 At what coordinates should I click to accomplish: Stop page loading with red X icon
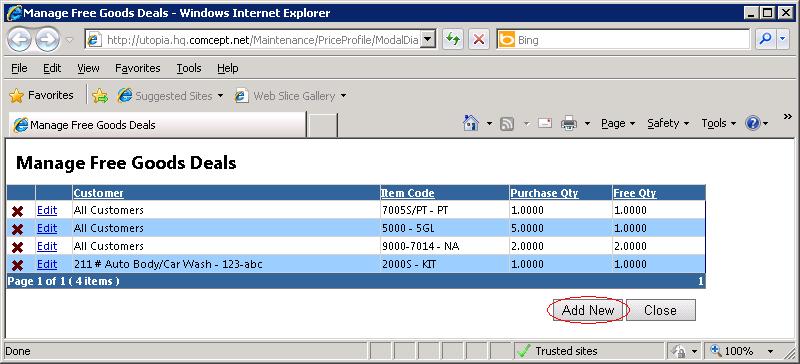pos(479,39)
